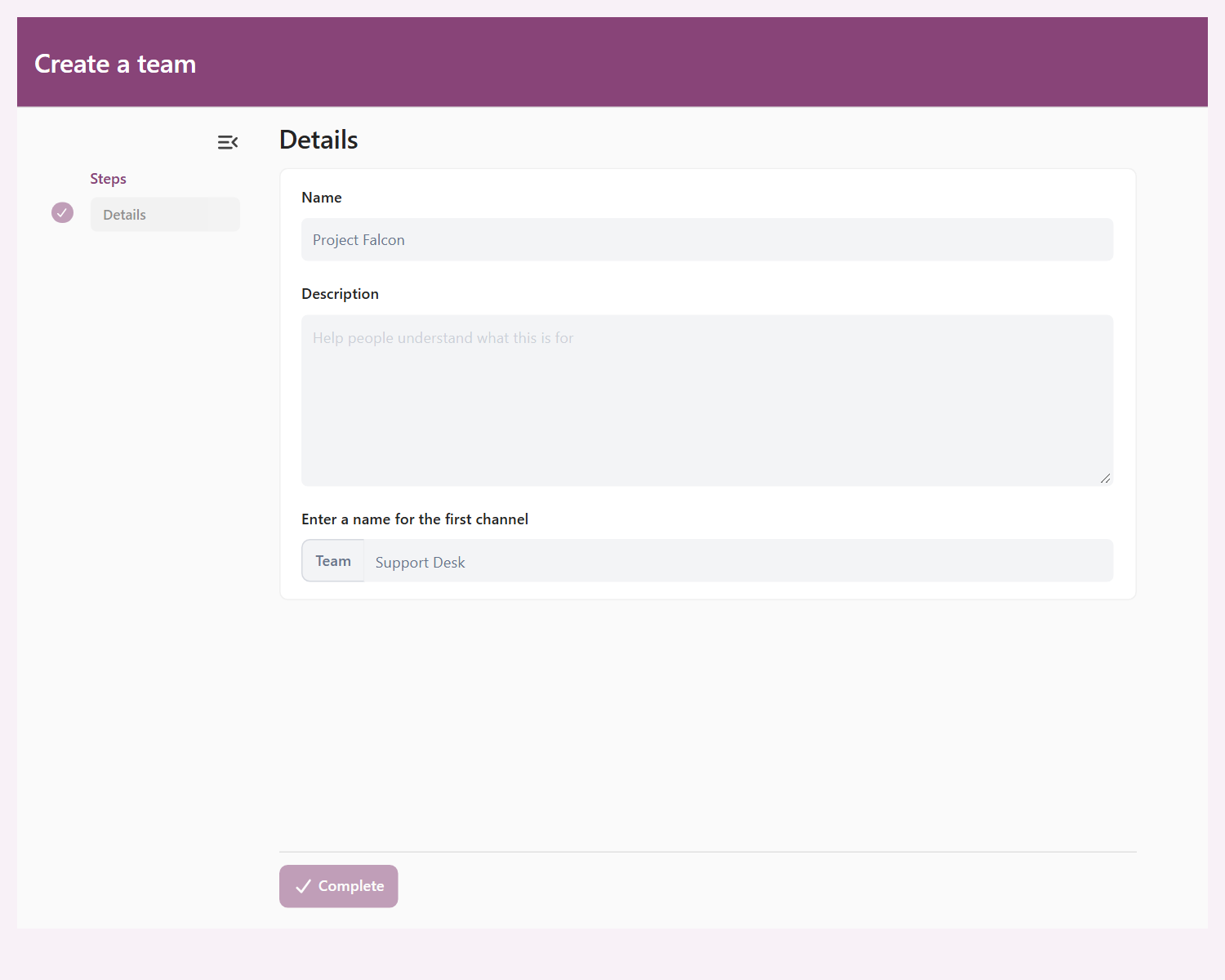Click the Team prefix label
Image resolution: width=1225 pixels, height=980 pixels.
point(333,561)
